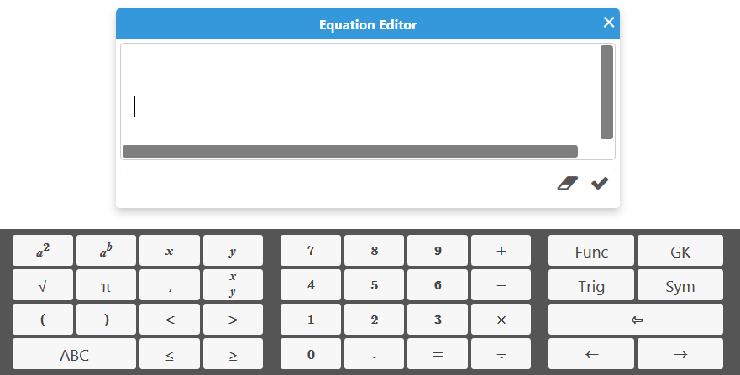Click inside the equation input area
The height and width of the screenshot is (375, 740).
(x=361, y=94)
